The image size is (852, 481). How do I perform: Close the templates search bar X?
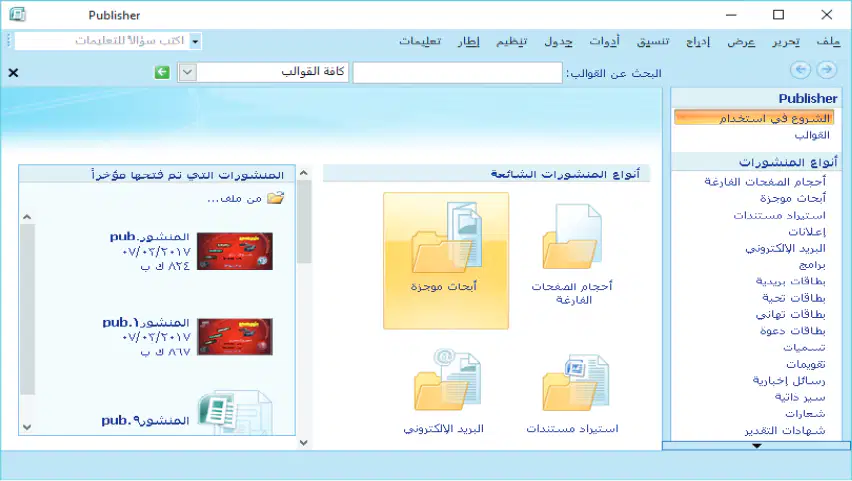coord(14,72)
